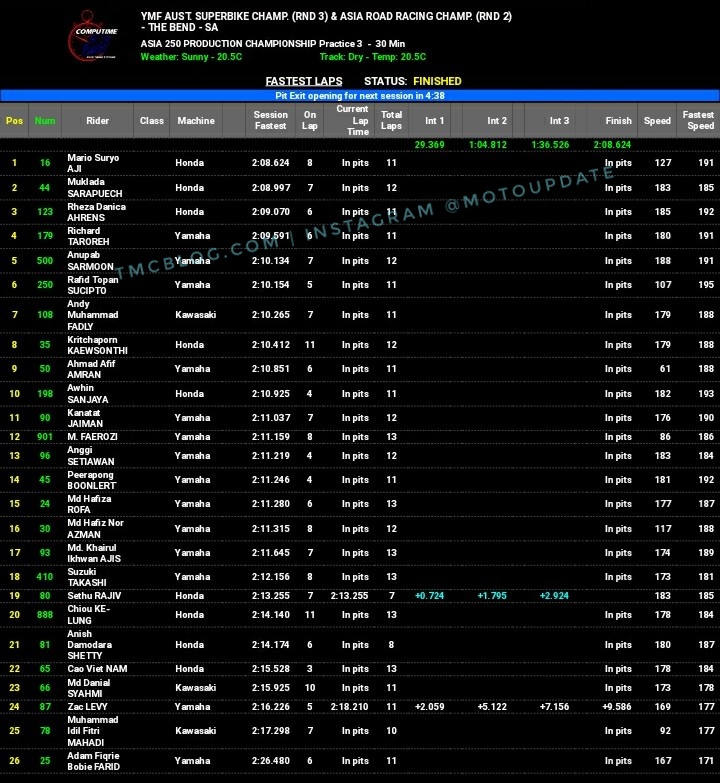Select rider Rheza Danica AHRENS

click(x=96, y=212)
